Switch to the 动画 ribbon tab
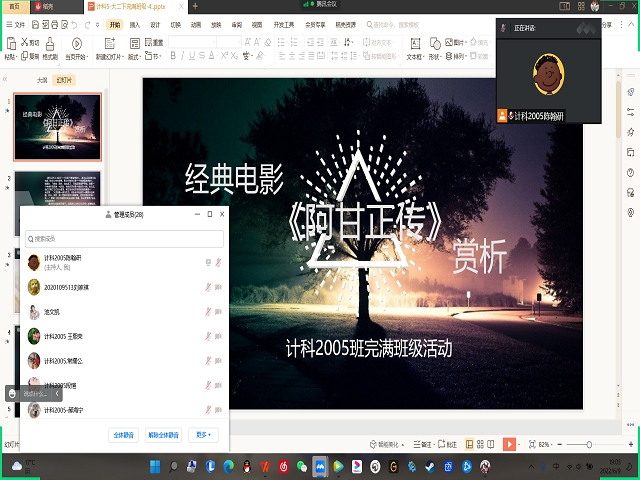 coord(196,25)
